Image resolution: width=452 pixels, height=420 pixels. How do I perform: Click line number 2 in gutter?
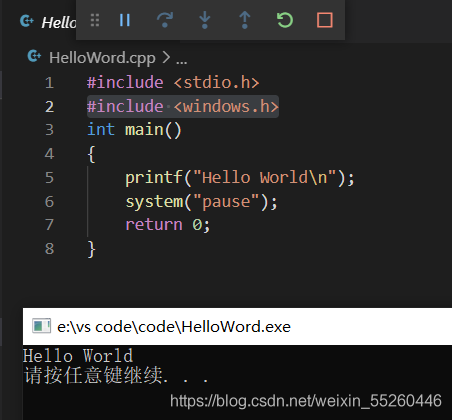(49, 107)
